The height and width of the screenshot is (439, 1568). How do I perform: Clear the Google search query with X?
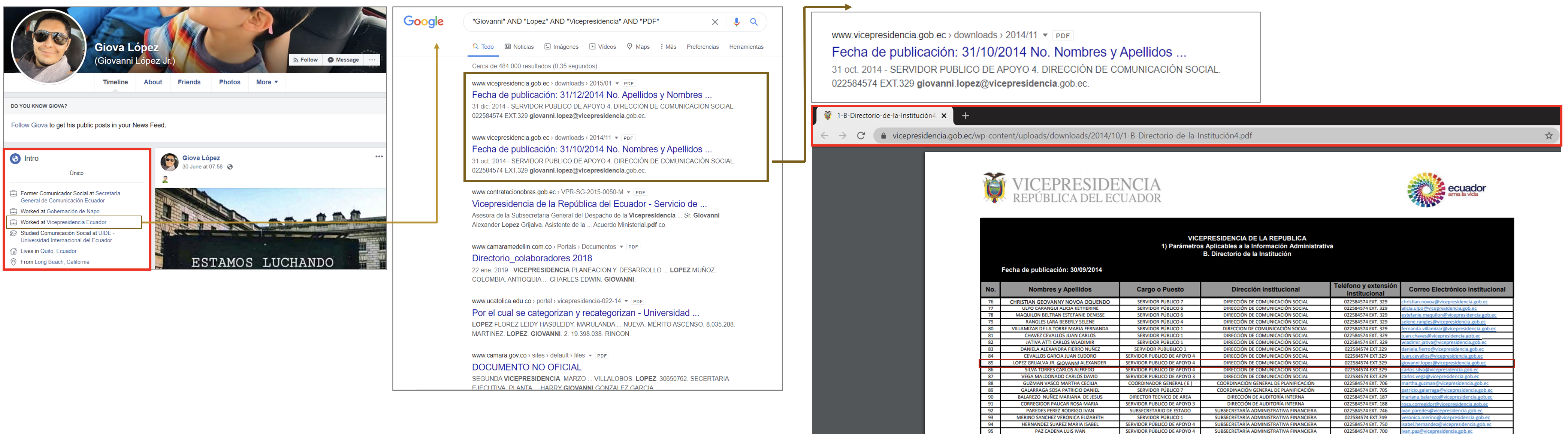point(714,22)
